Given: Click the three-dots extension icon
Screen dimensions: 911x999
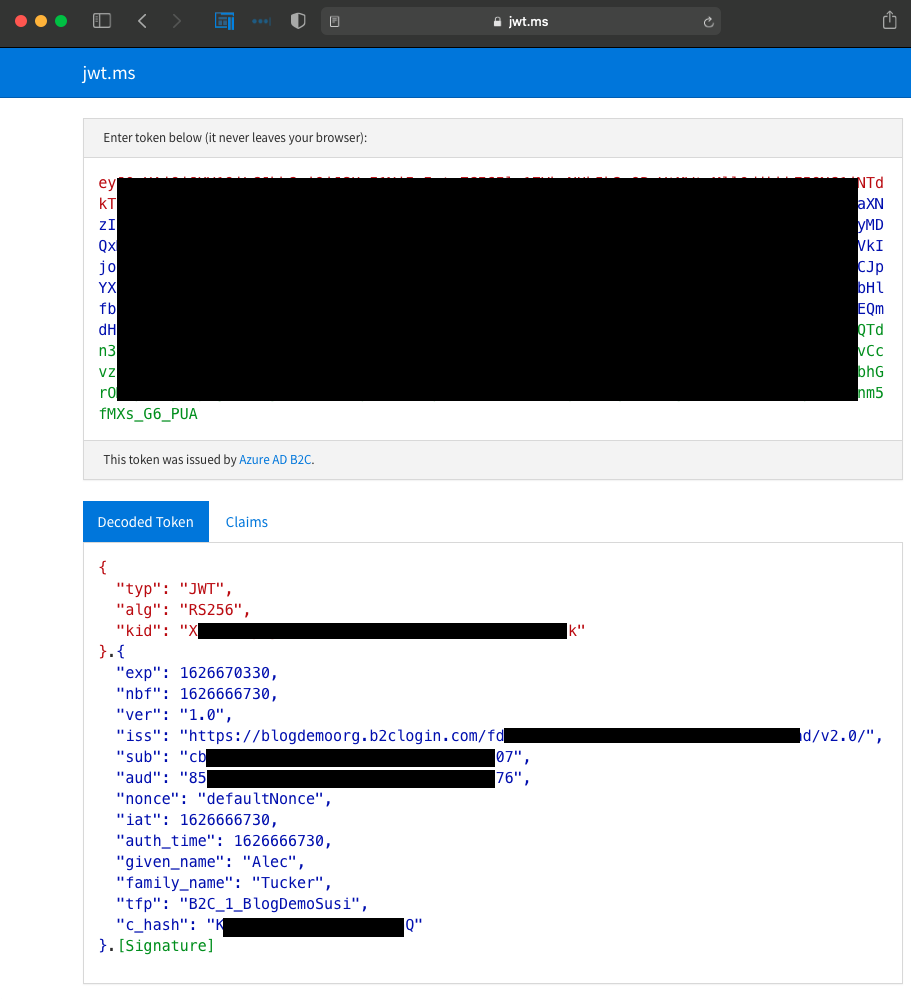Looking at the screenshot, I should pyautogui.click(x=261, y=21).
